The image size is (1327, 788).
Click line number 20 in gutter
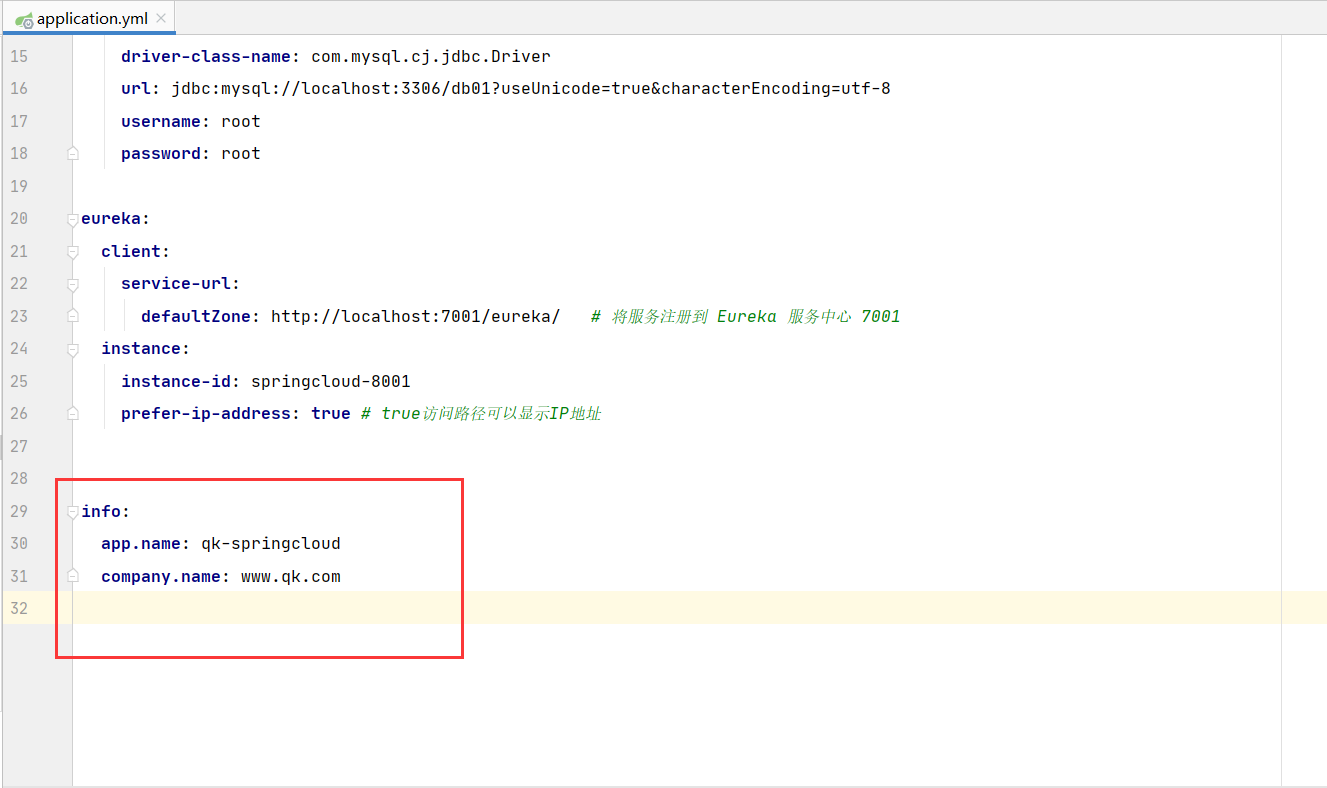(19, 219)
